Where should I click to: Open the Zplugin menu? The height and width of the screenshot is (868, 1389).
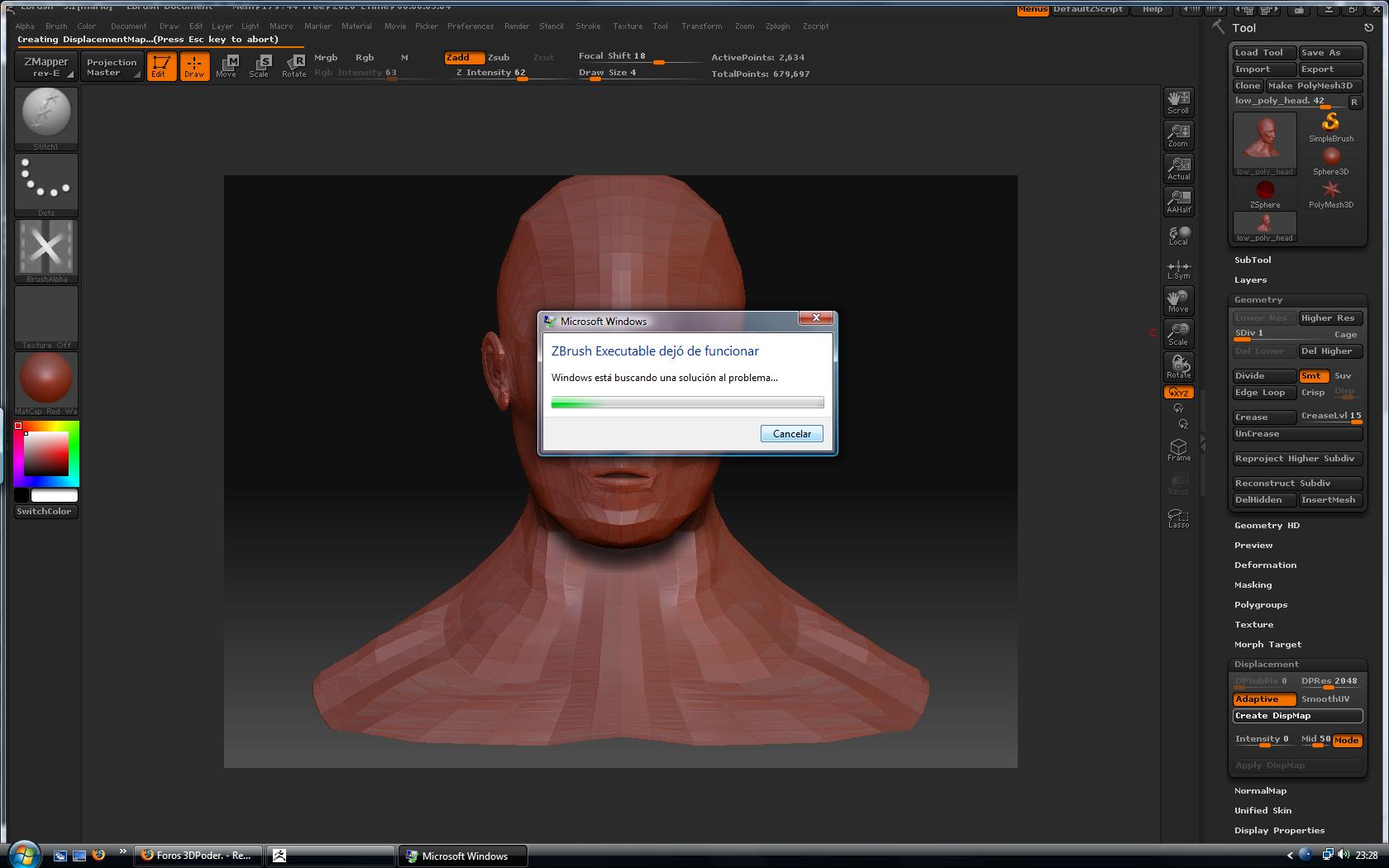coord(777,26)
